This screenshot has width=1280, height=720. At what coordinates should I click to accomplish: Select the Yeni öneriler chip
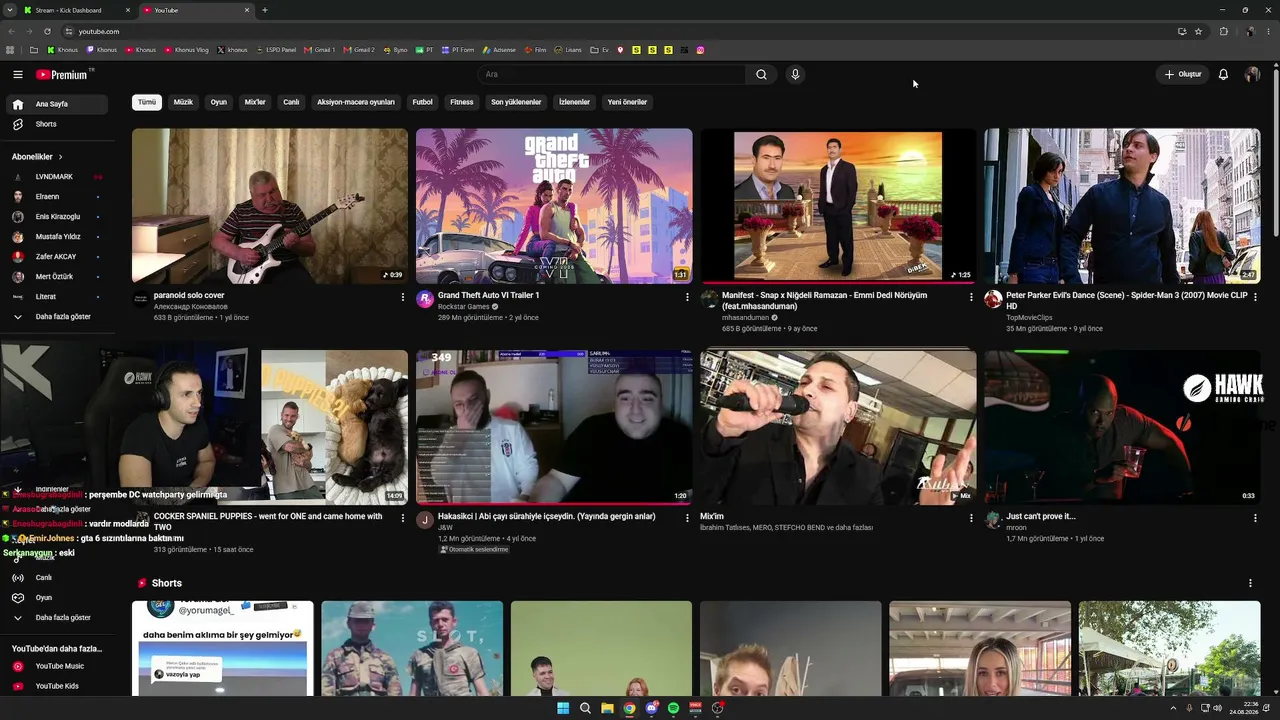point(627,102)
